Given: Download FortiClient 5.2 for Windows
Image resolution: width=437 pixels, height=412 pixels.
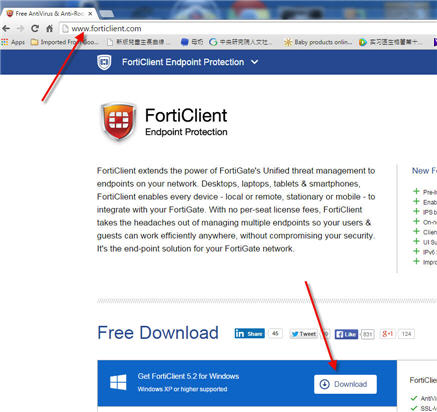Looking at the screenshot, I should click(345, 384).
